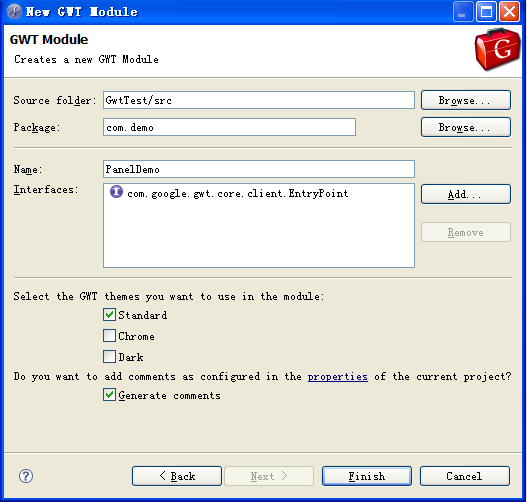527x502 pixels.
Task: Click the Remove interface button
Action: click(x=466, y=232)
